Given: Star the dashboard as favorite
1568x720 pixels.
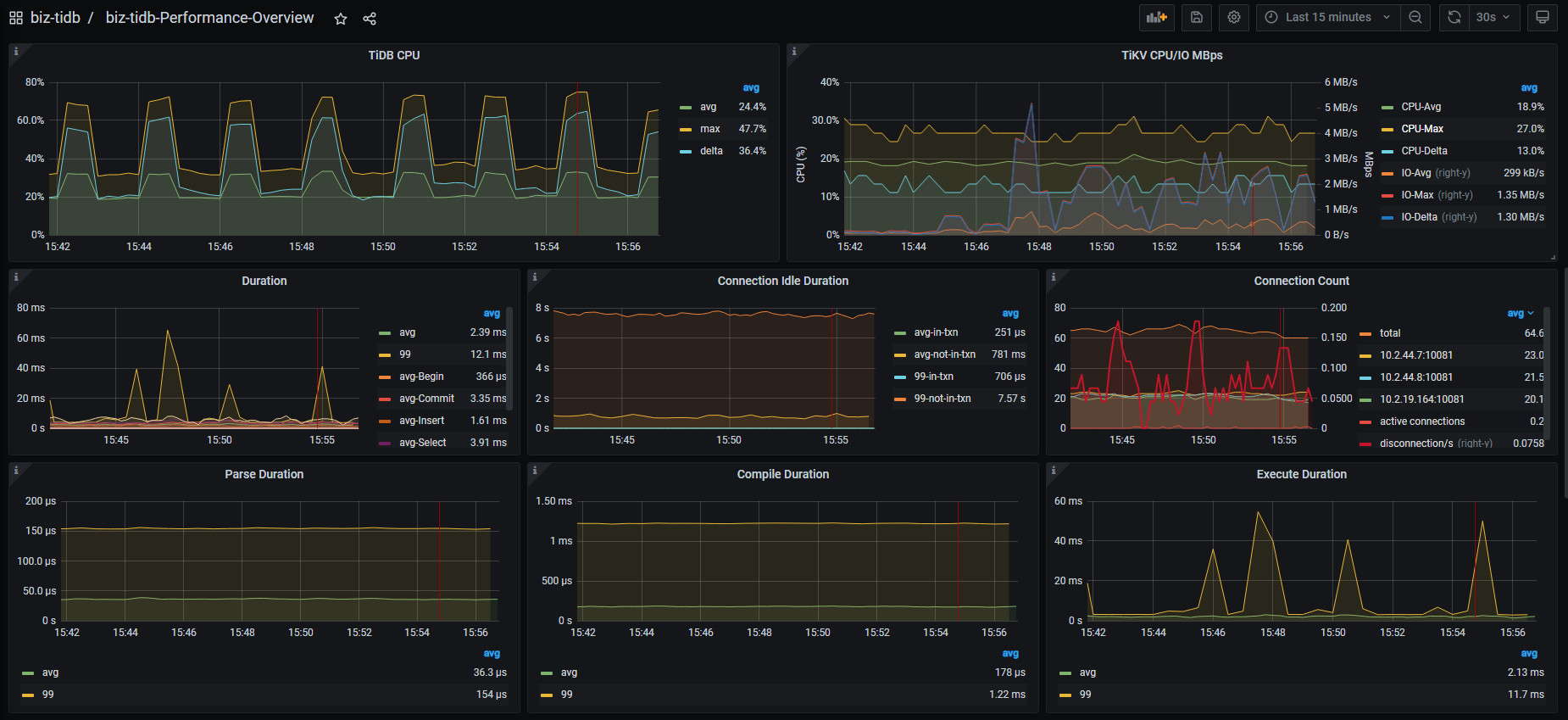Looking at the screenshot, I should point(341,19).
